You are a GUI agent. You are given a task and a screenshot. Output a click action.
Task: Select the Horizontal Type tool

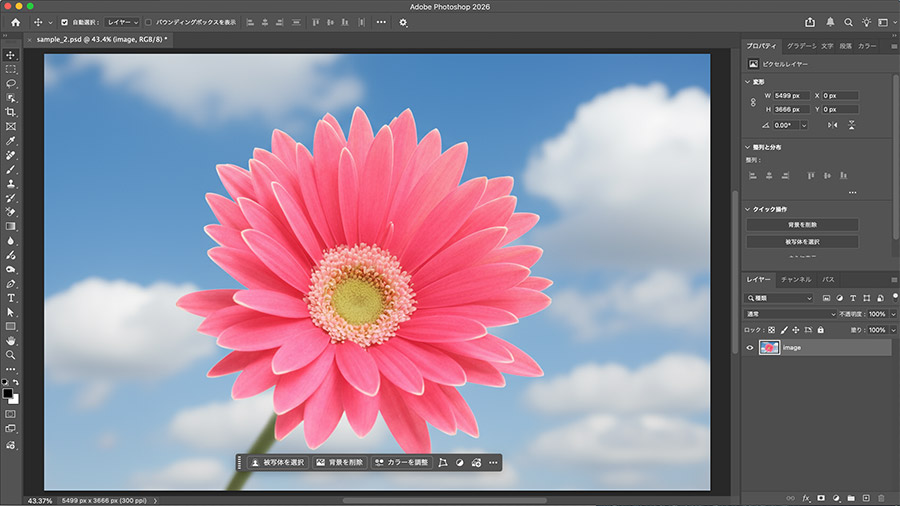(x=11, y=298)
